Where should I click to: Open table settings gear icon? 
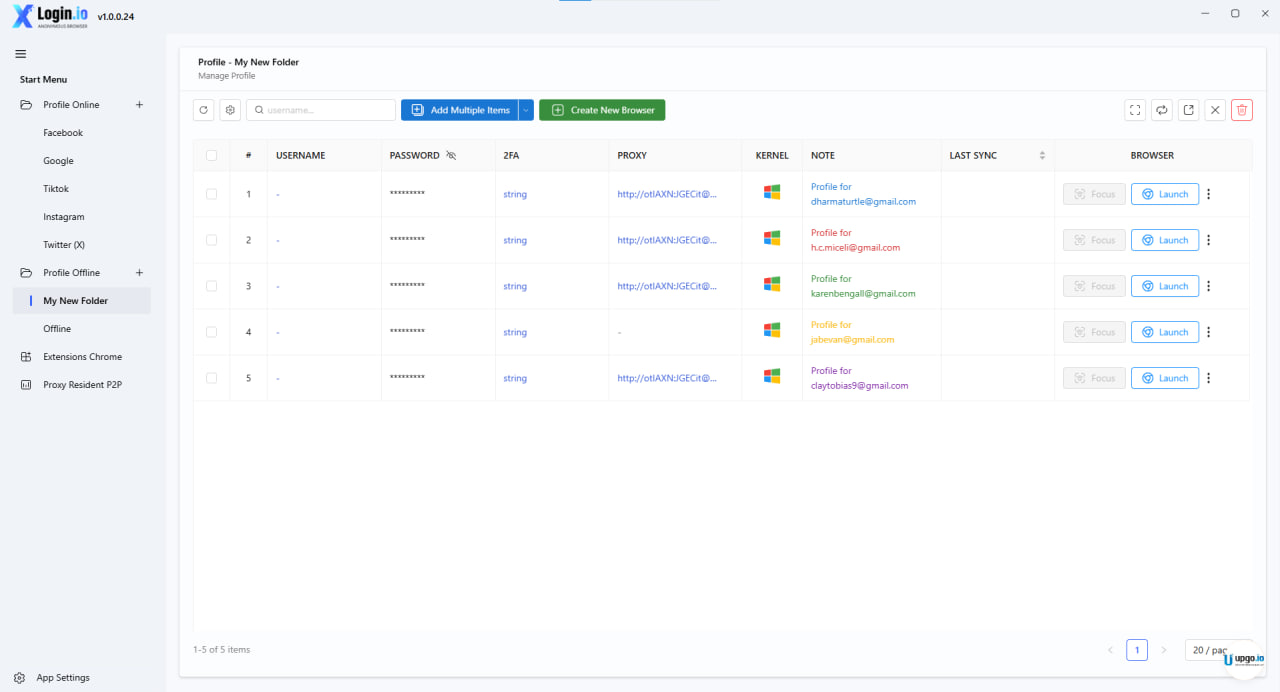(230, 110)
